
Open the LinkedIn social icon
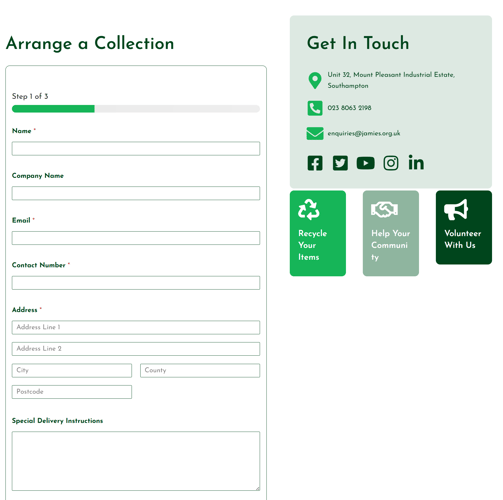(x=416, y=163)
